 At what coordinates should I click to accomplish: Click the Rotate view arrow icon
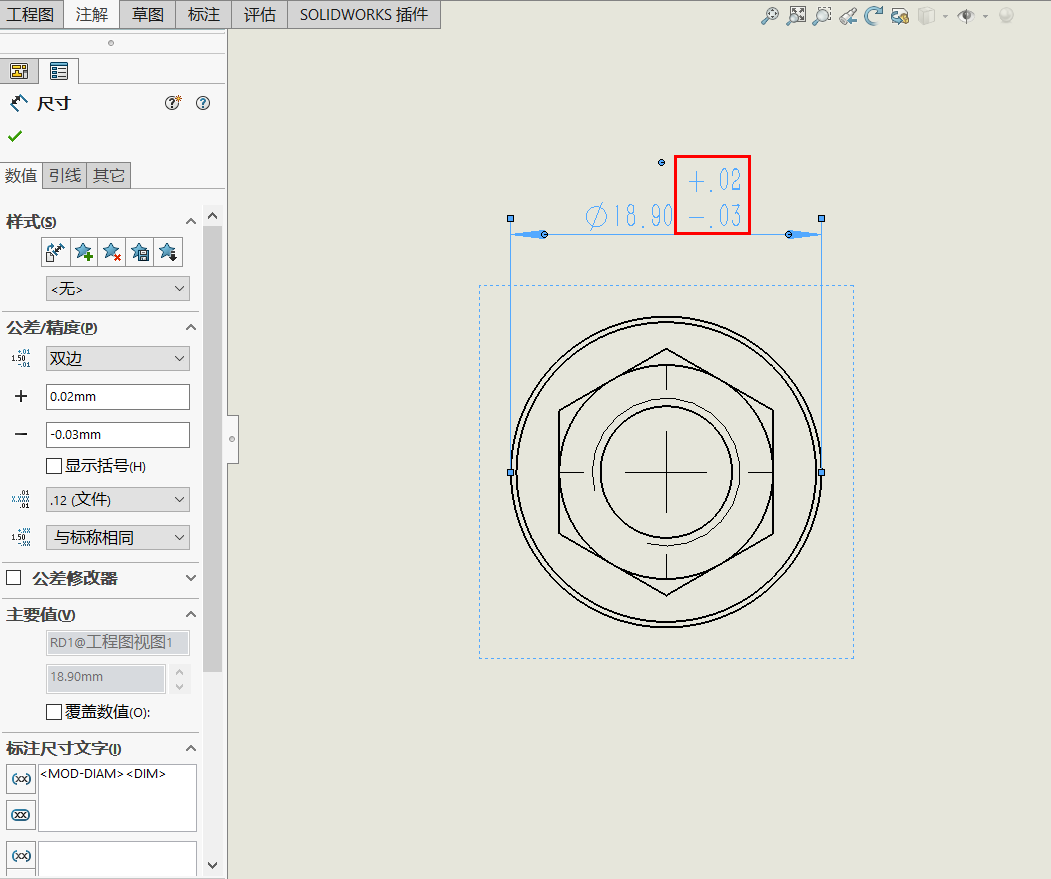tap(873, 15)
